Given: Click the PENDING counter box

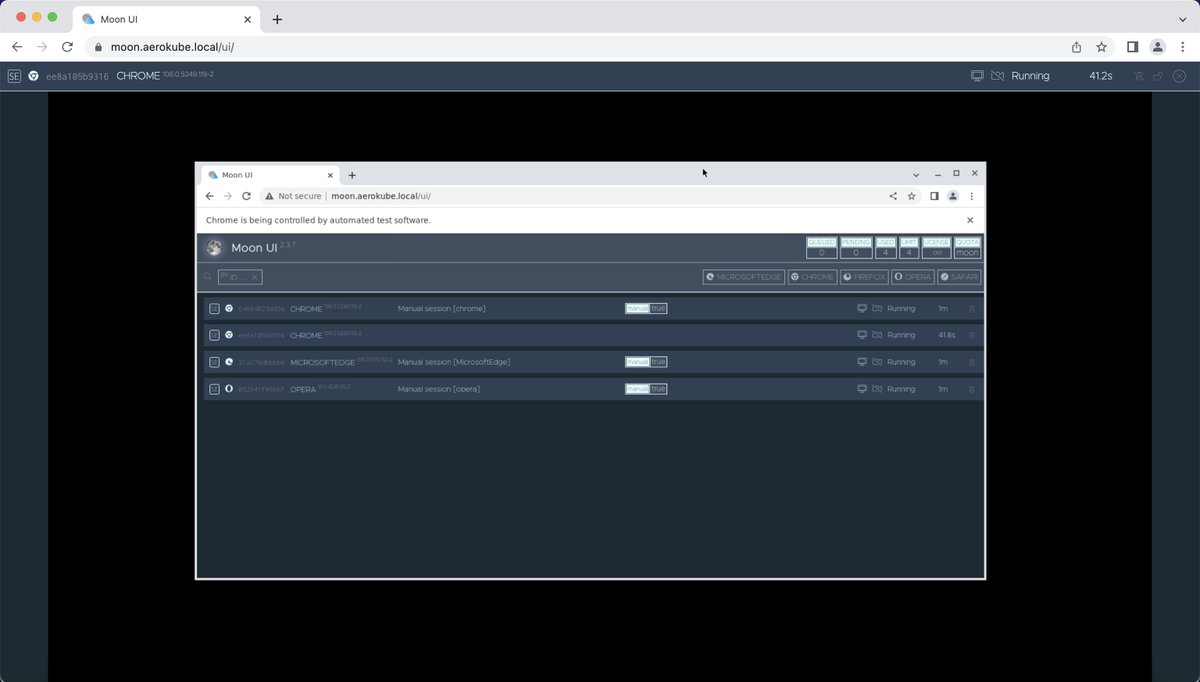Looking at the screenshot, I should click(x=856, y=248).
